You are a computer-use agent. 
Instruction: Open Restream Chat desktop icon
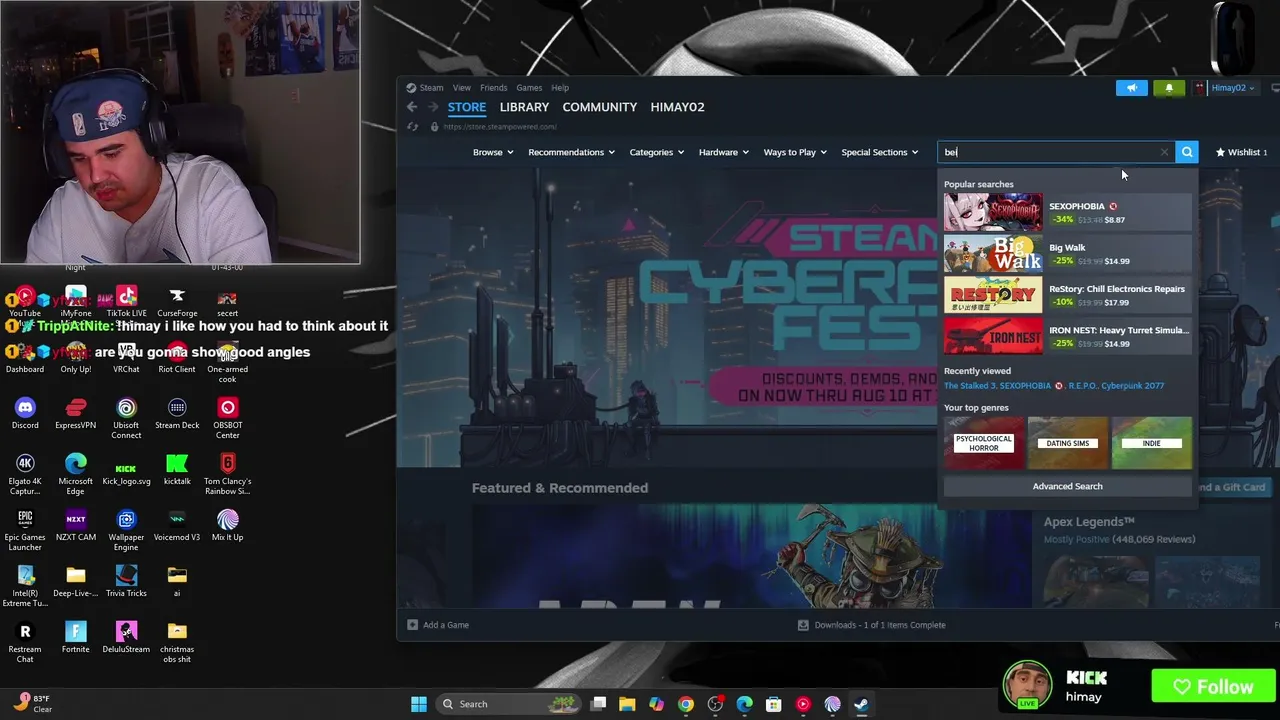(x=25, y=642)
